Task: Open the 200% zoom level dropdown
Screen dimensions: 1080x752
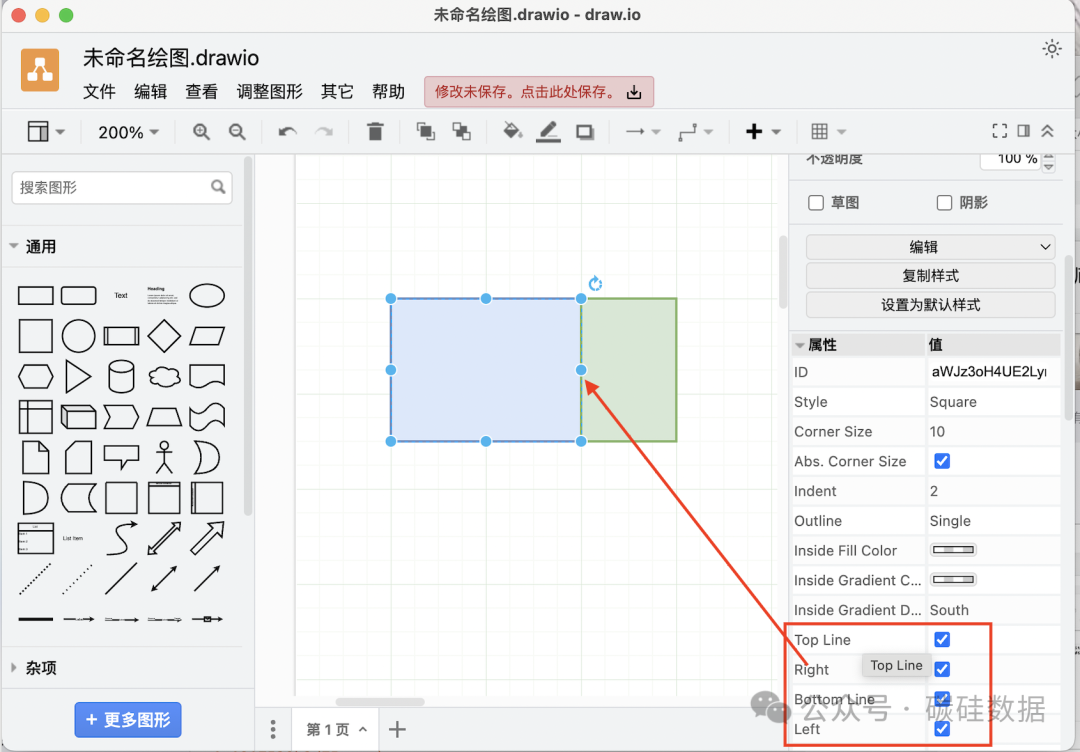Action: 128,132
